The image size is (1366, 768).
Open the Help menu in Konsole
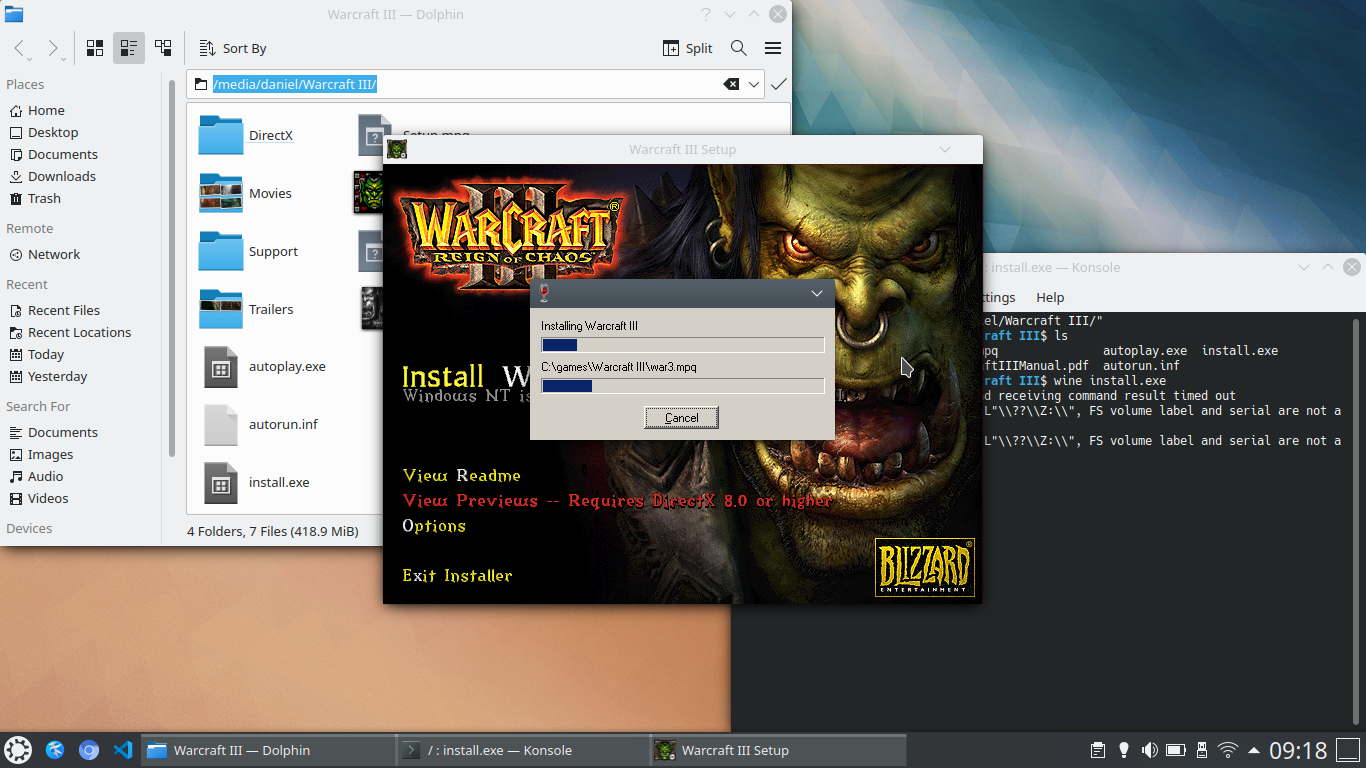[1050, 297]
